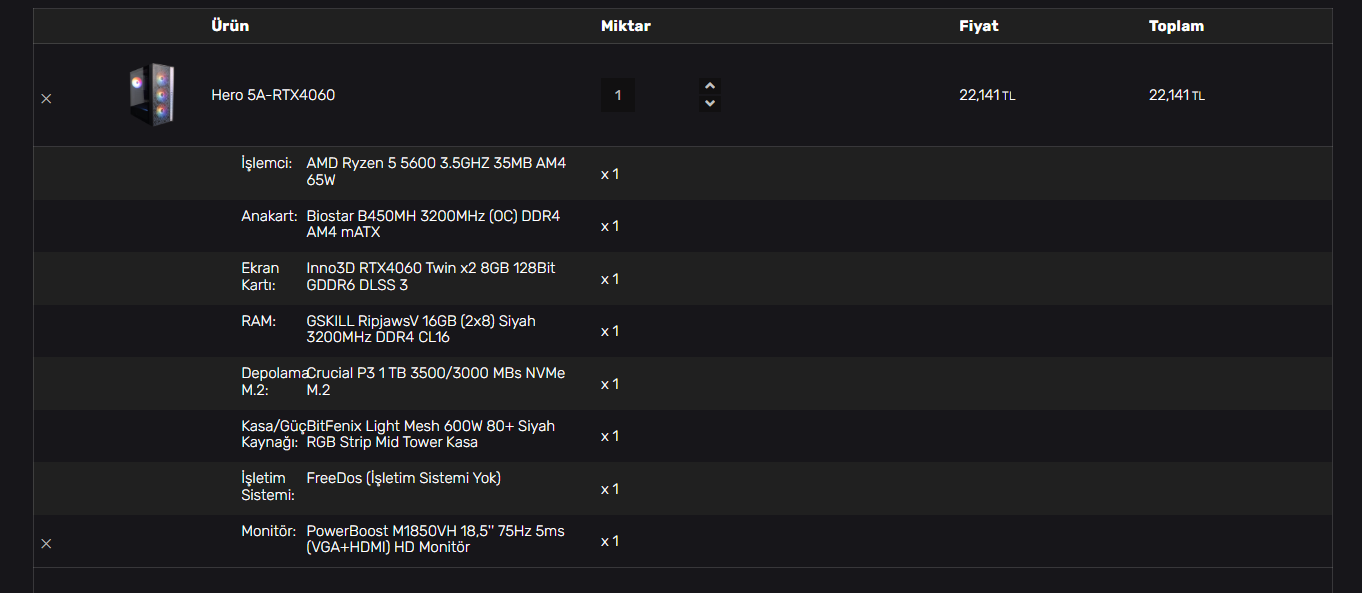Decrease quantity with the down arrow

pyautogui.click(x=710, y=103)
